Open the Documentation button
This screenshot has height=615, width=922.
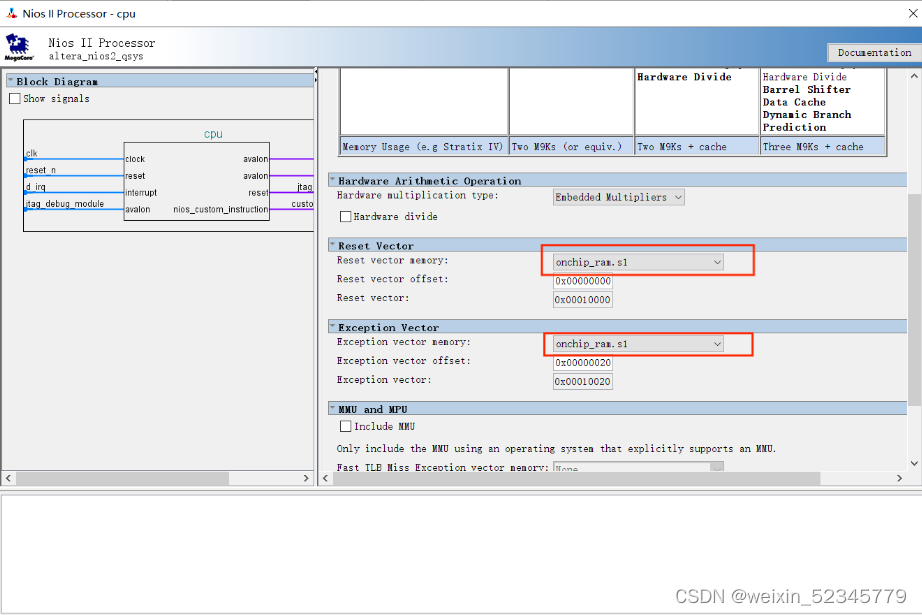[x=874, y=52]
